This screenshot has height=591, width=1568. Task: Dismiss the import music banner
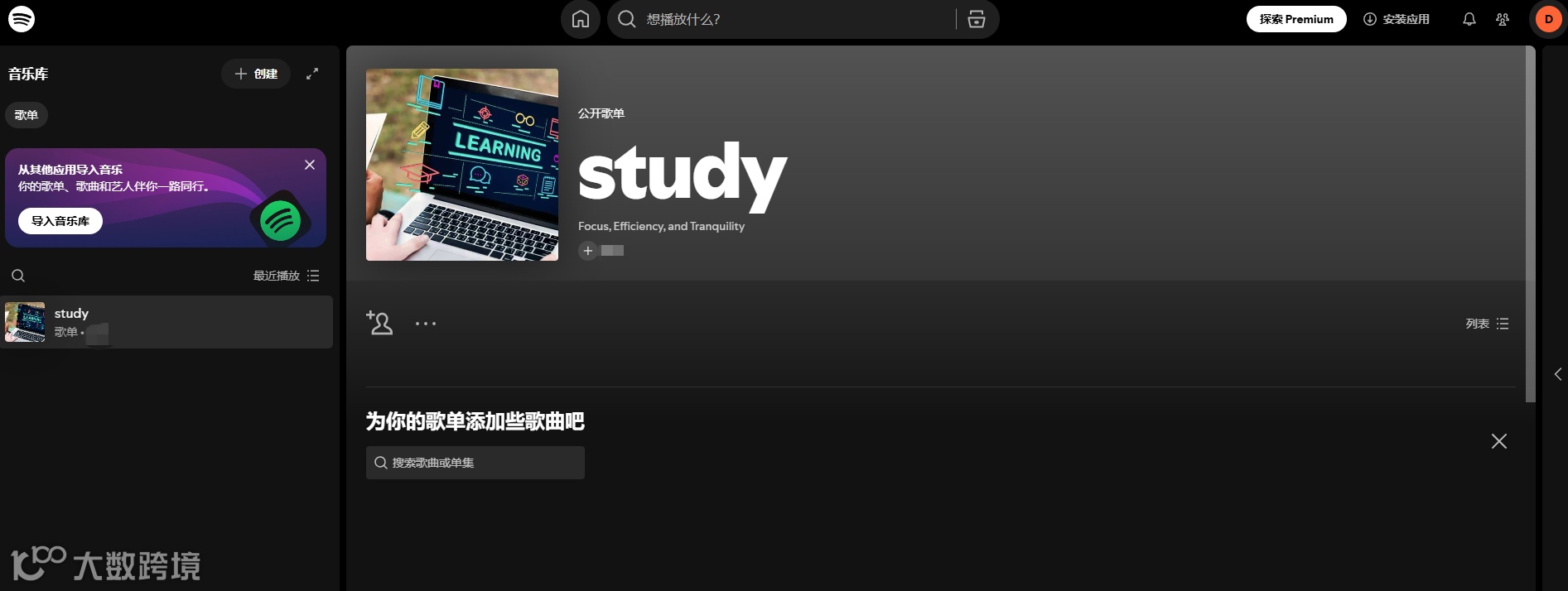[x=310, y=165]
